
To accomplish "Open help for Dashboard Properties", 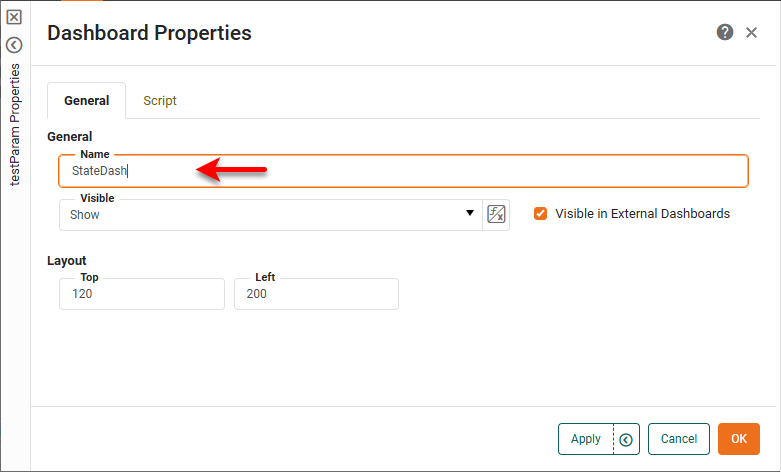I will point(725,33).
